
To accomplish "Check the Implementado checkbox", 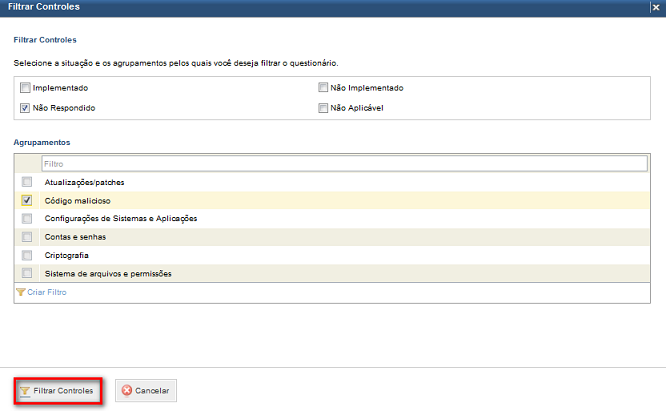I will pyautogui.click(x=25, y=87).
